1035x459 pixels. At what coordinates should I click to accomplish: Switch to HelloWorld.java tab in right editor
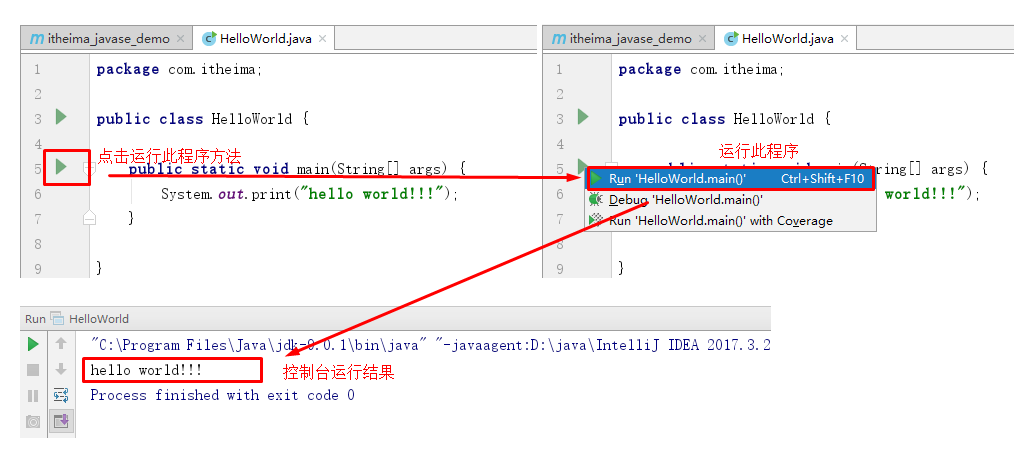(x=787, y=39)
